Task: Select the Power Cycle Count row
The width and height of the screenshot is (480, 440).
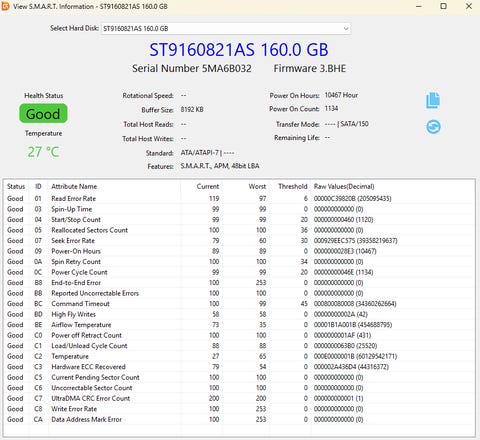Action: pyautogui.click(x=239, y=272)
